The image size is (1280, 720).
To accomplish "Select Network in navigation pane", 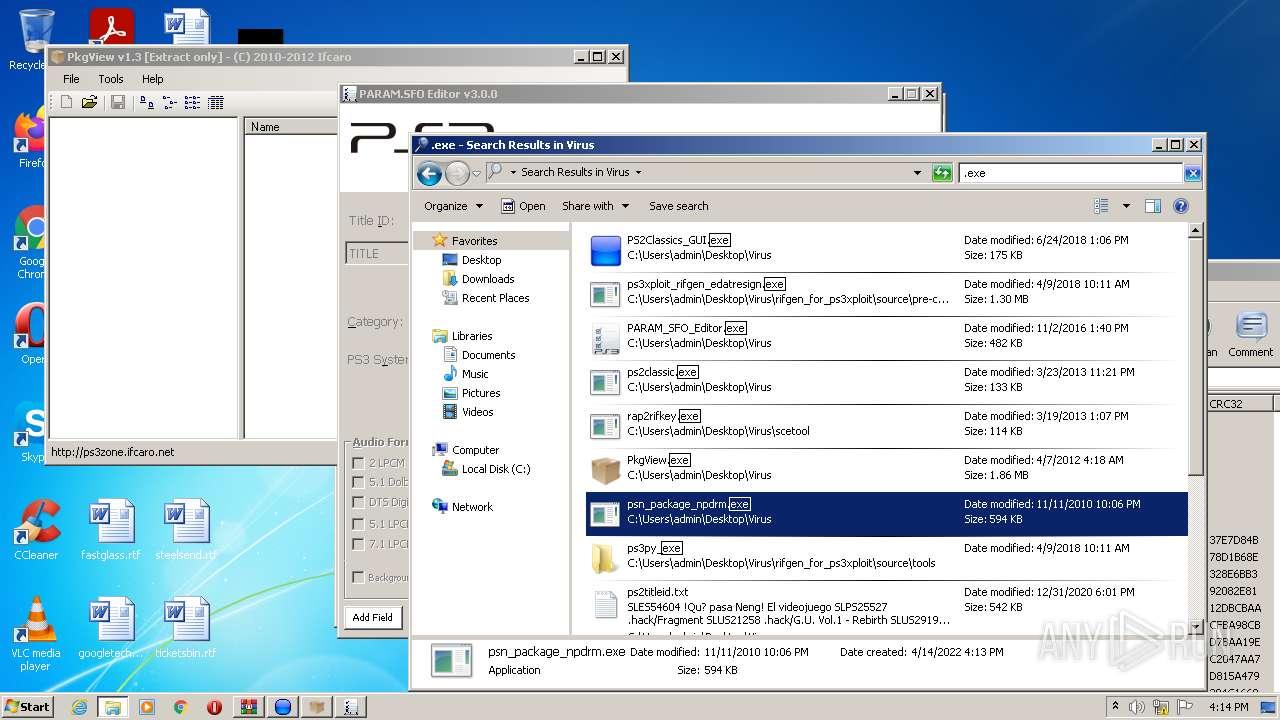I will click(472, 507).
